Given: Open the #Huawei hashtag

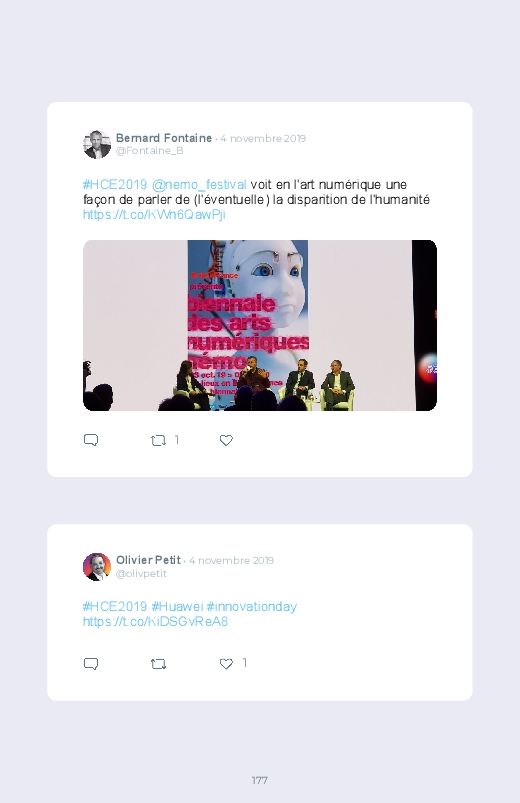Looking at the screenshot, I should (177, 606).
